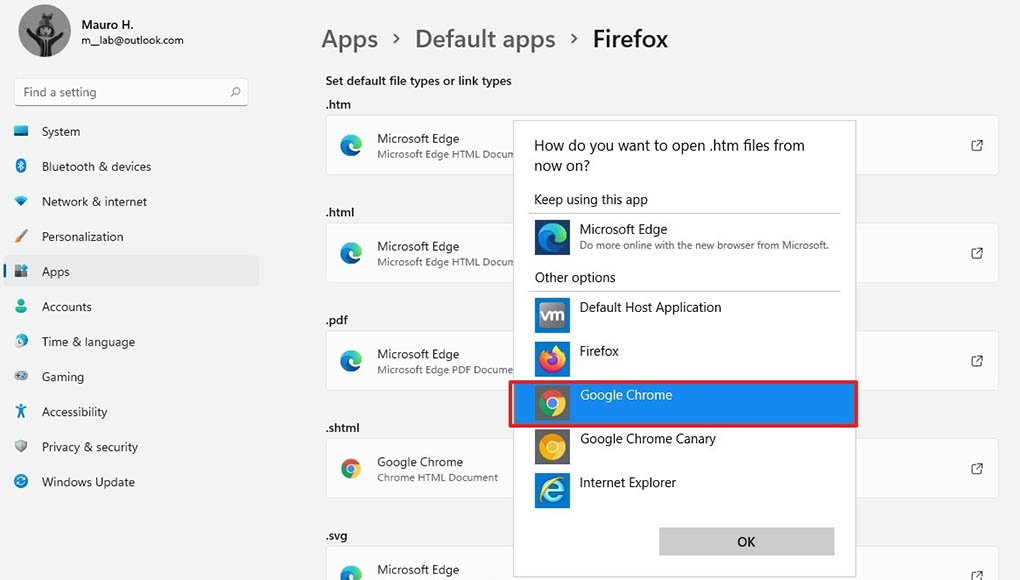The height and width of the screenshot is (580, 1020).
Task: Click the Mauro H. account name
Action: 107,25
